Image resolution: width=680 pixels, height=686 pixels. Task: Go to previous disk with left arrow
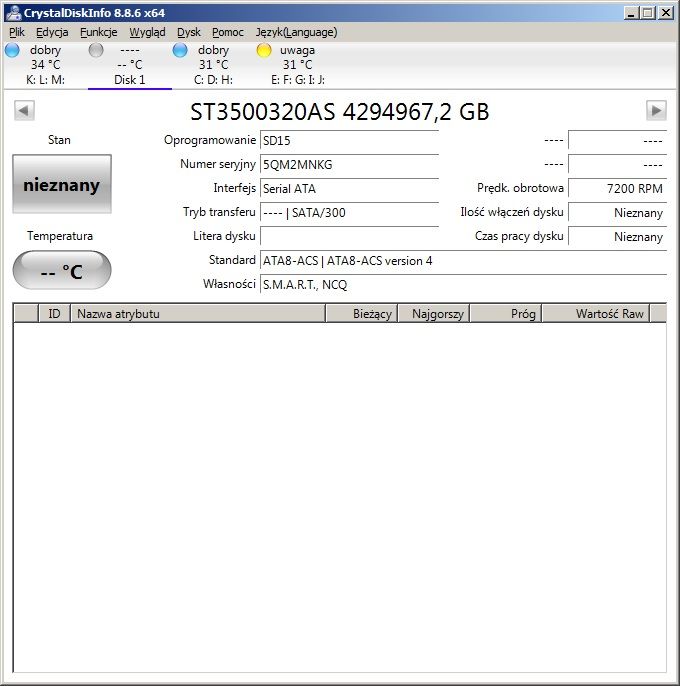click(x=24, y=110)
